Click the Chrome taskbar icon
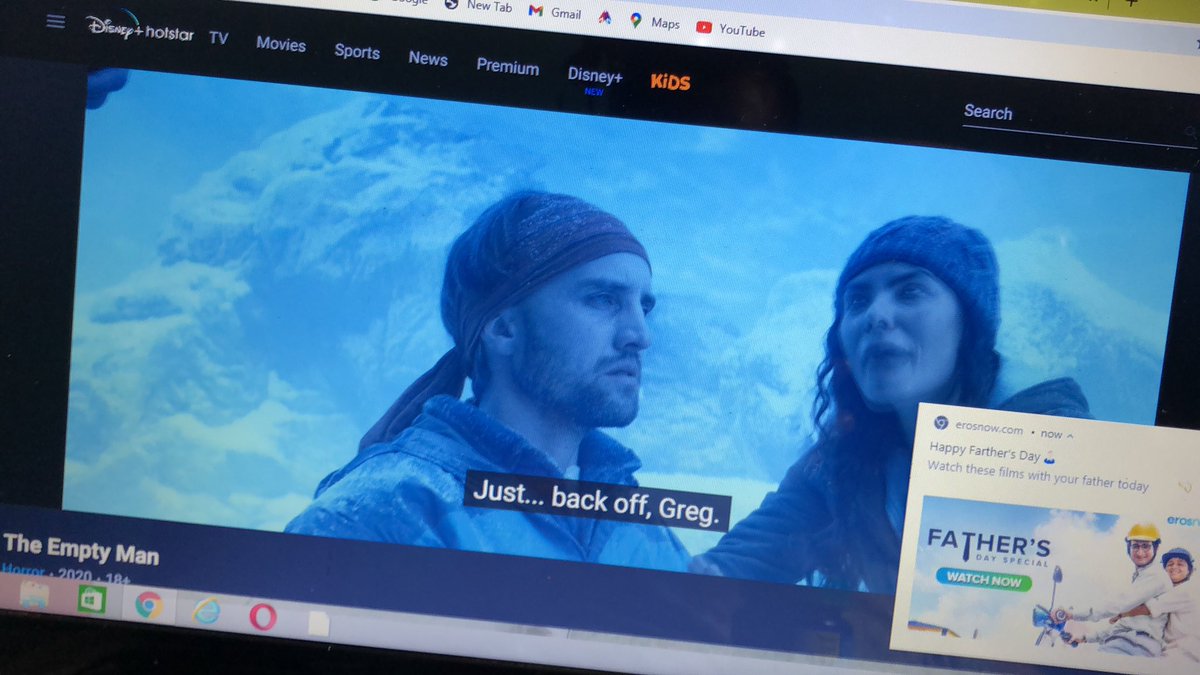Image resolution: width=1200 pixels, height=675 pixels. (149, 604)
